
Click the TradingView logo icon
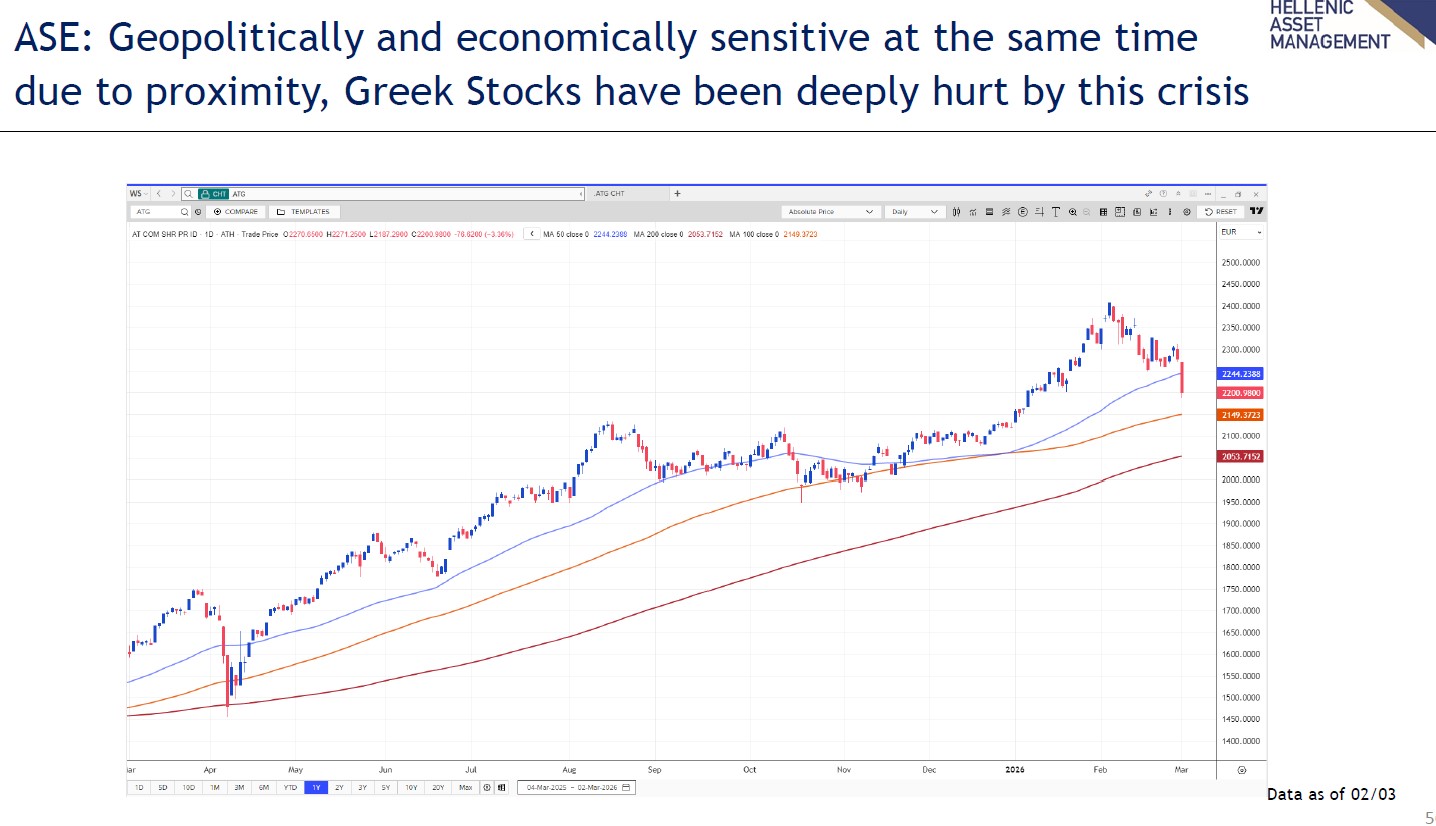[x=1257, y=212]
